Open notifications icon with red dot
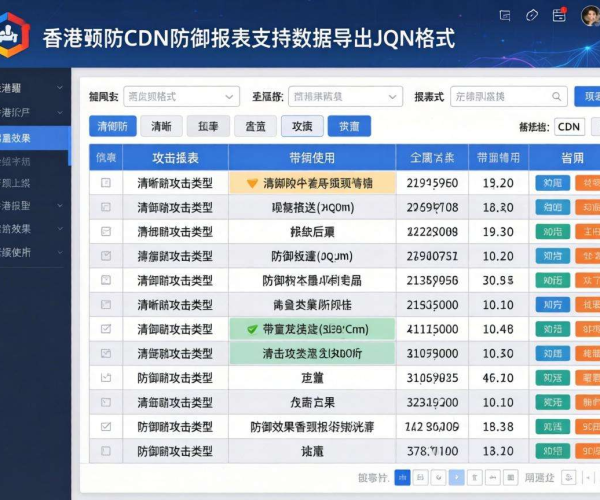The height and width of the screenshot is (500, 600). click(559, 15)
